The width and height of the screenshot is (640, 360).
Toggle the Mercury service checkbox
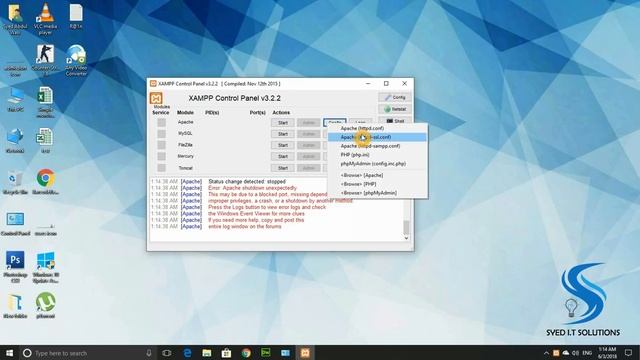[162, 156]
